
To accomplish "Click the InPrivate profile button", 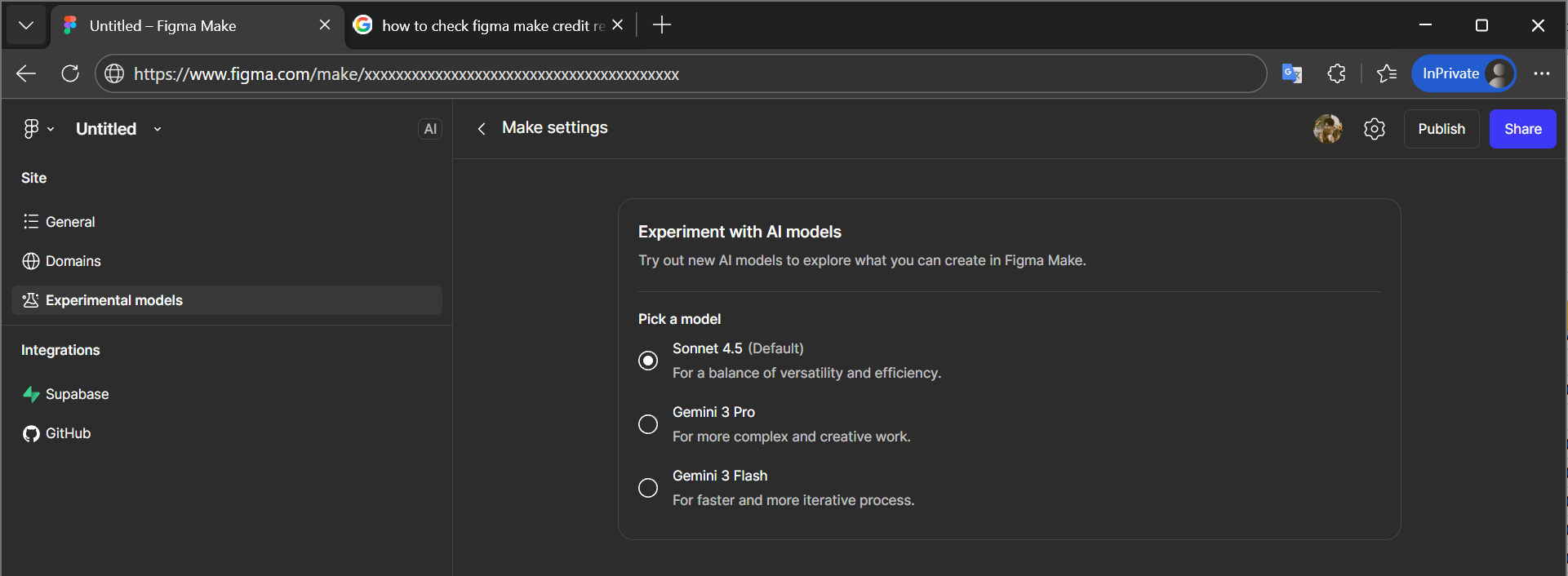I will click(x=1464, y=73).
